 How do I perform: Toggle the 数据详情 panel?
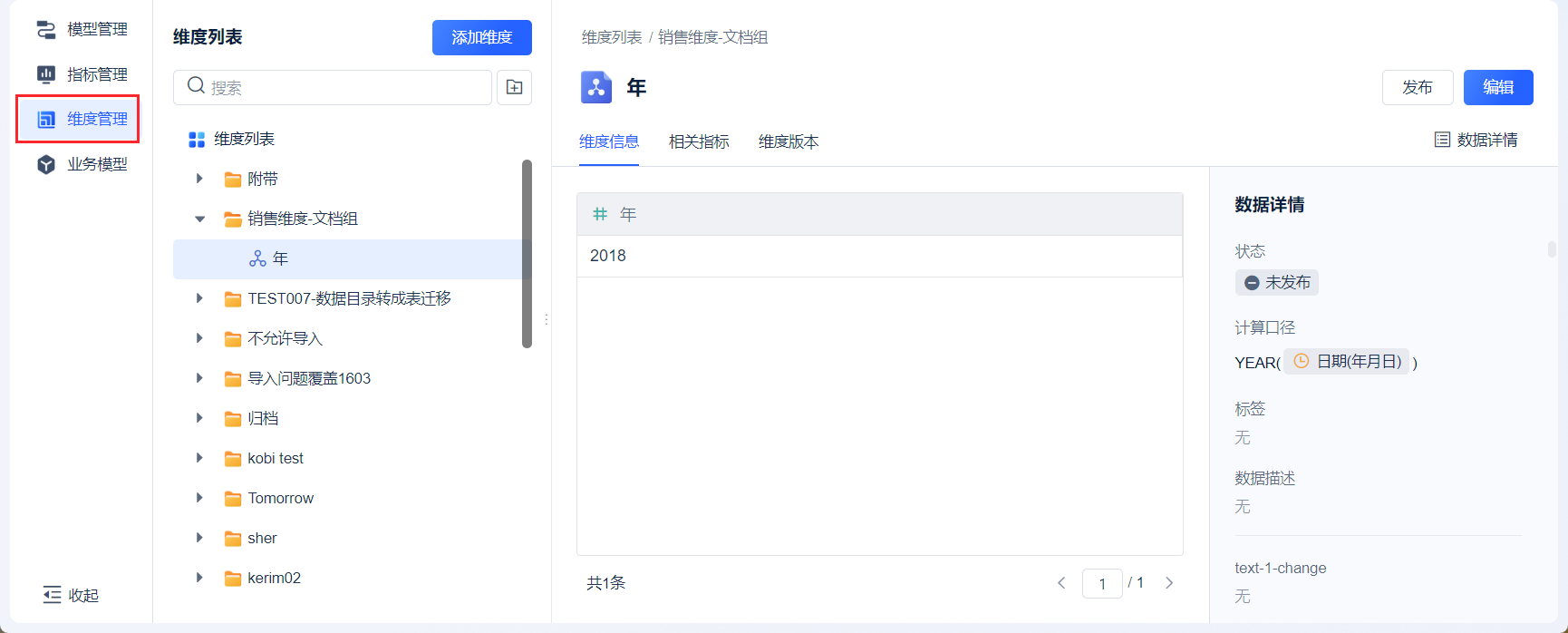[1476, 140]
